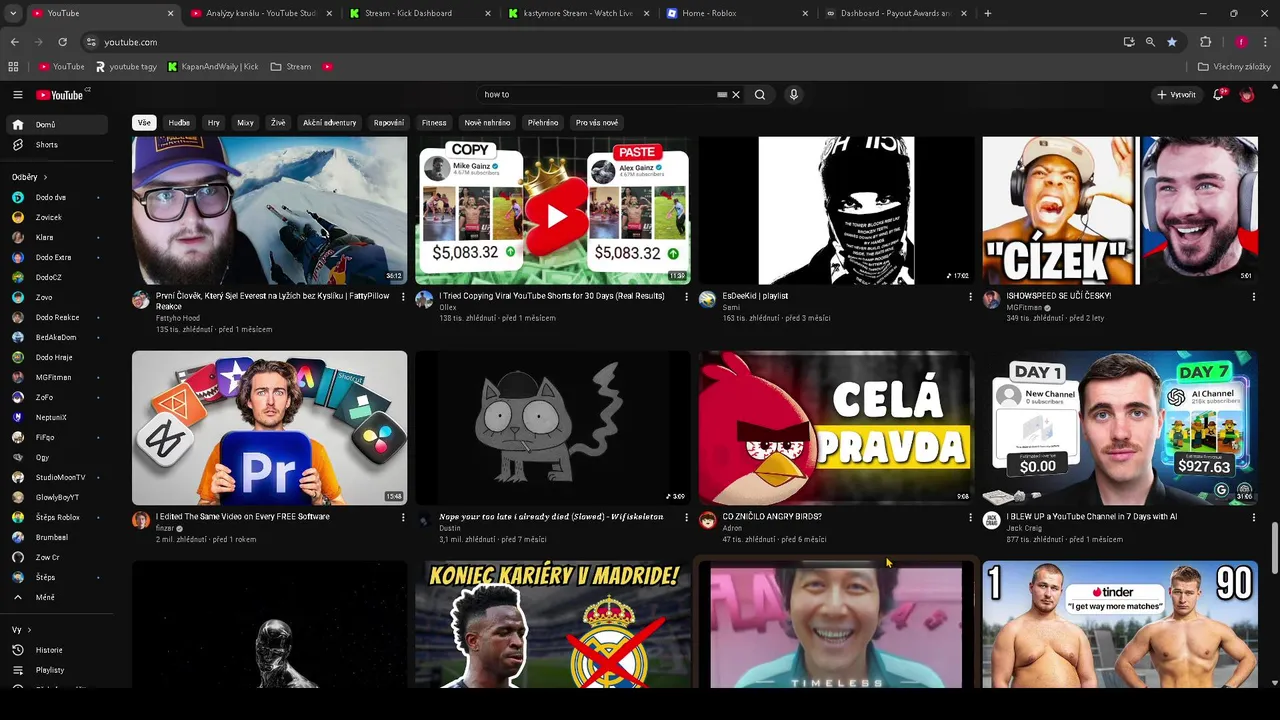Image resolution: width=1280 pixels, height=720 pixels.
Task: Open the YouTube hamburger guide menu
Action: tap(17, 95)
